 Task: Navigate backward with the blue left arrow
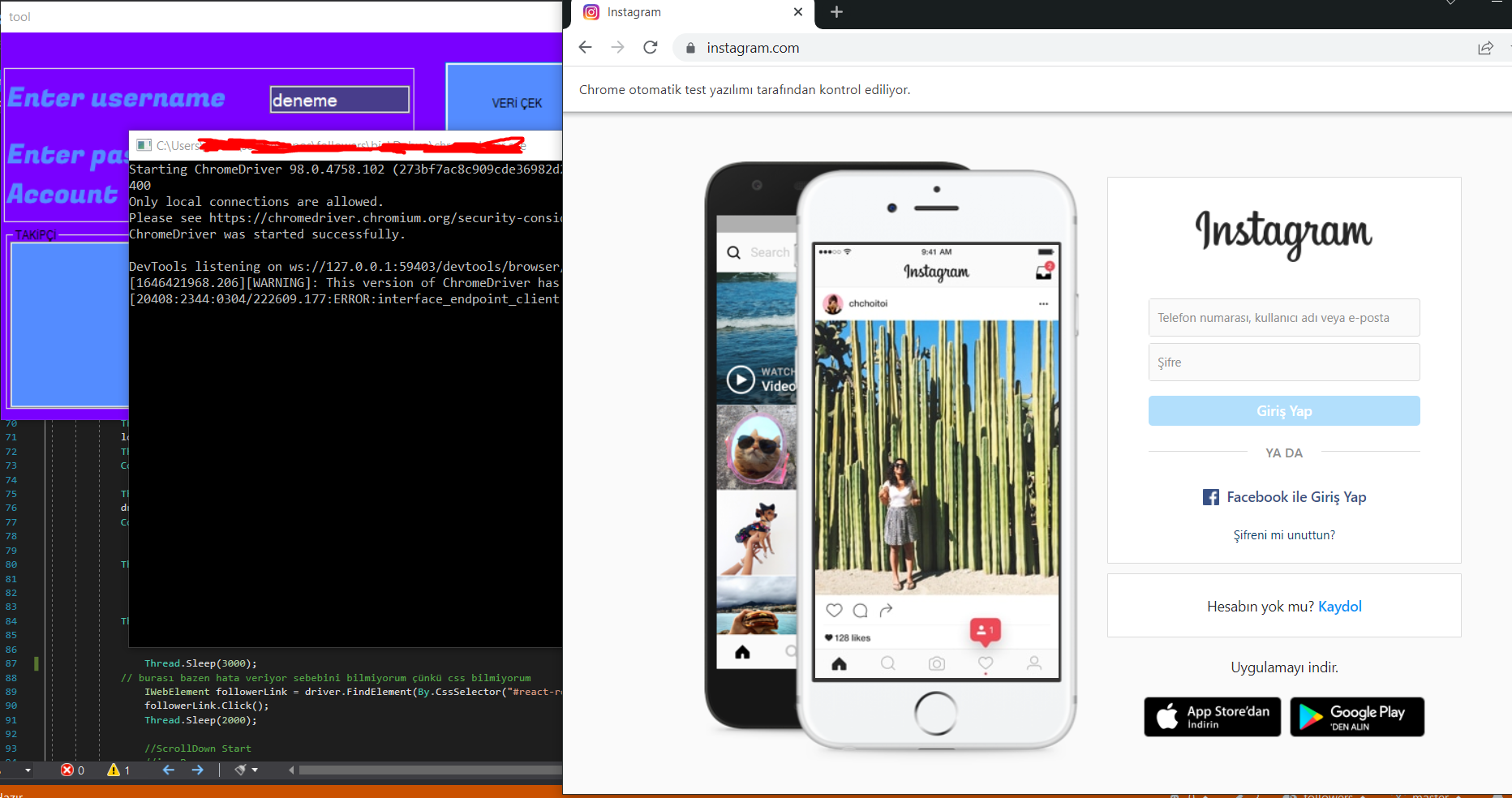169,770
